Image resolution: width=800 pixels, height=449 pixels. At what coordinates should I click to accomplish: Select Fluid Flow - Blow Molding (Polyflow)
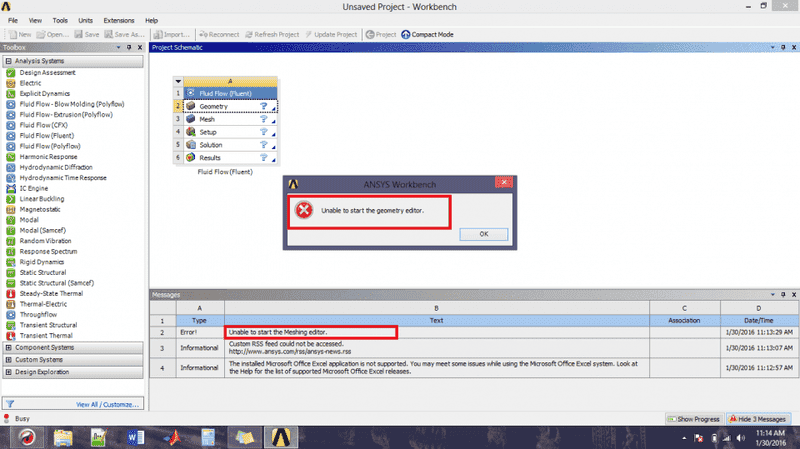(72, 105)
